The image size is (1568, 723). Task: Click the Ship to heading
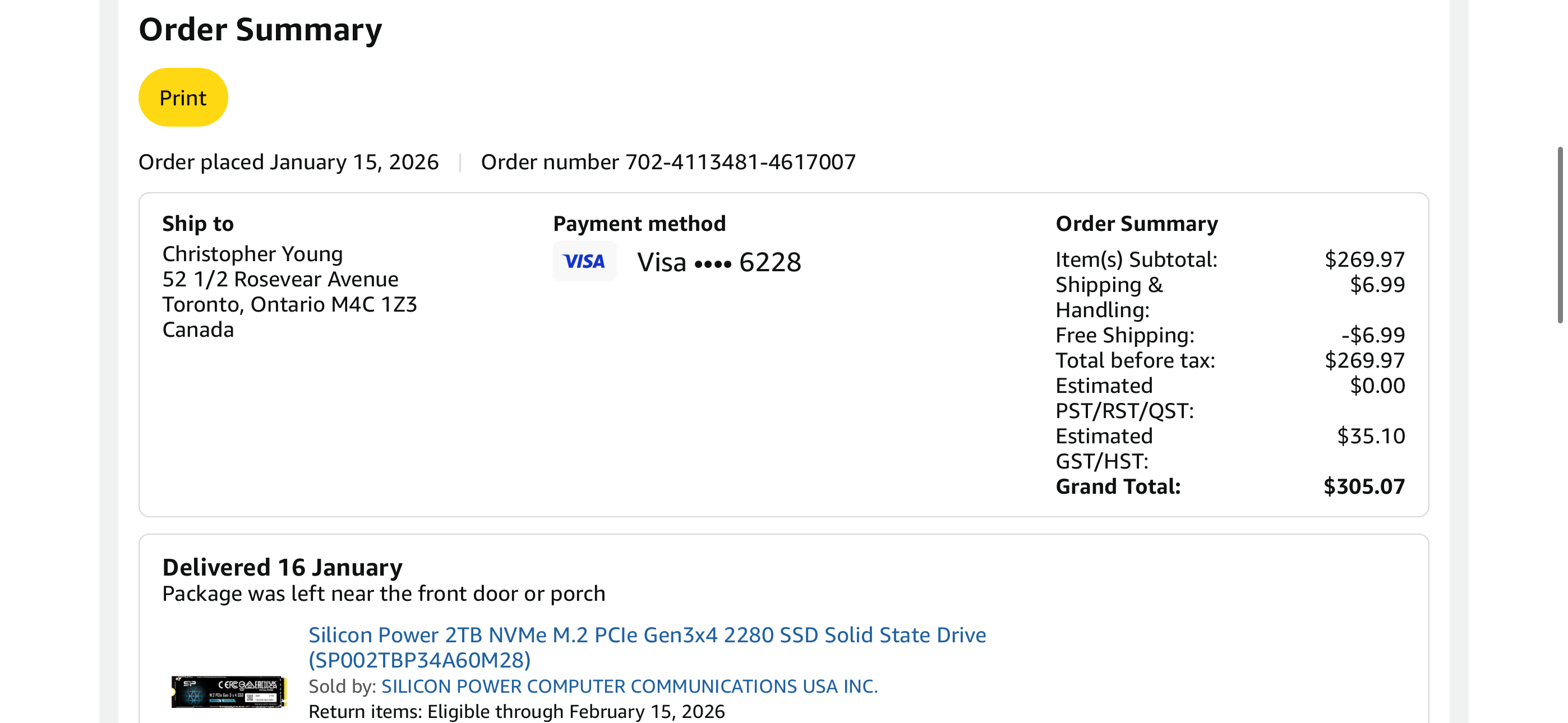(x=197, y=224)
